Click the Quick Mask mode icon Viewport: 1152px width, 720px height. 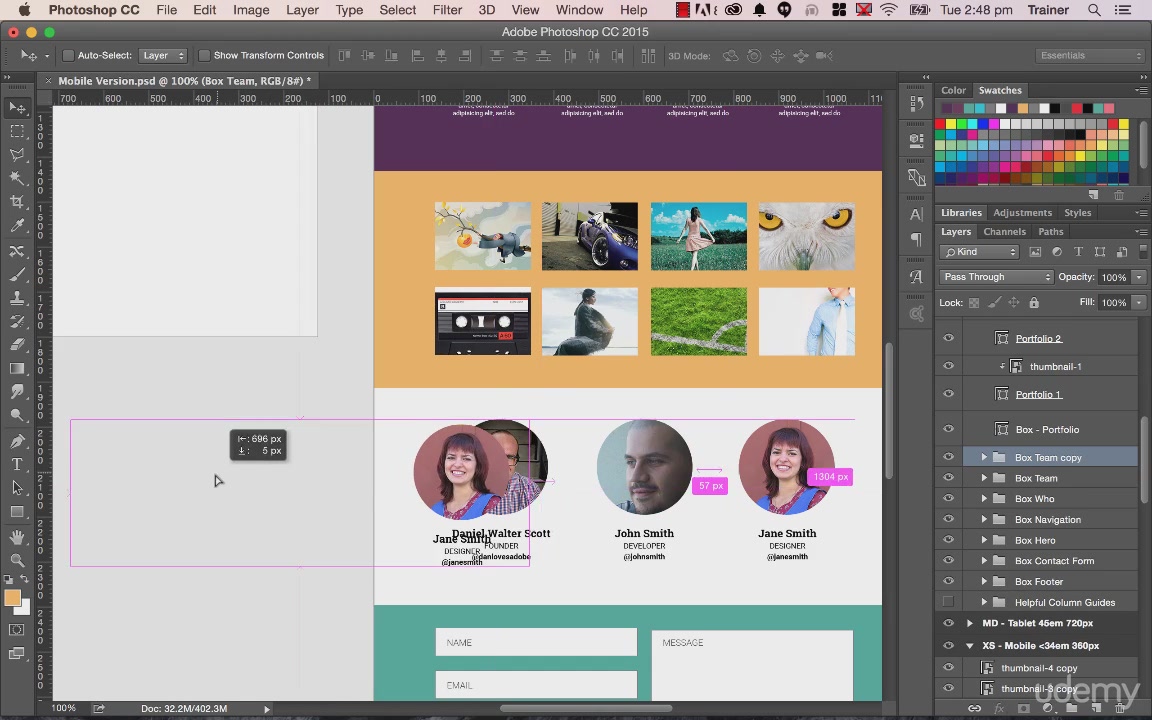tap(16, 630)
